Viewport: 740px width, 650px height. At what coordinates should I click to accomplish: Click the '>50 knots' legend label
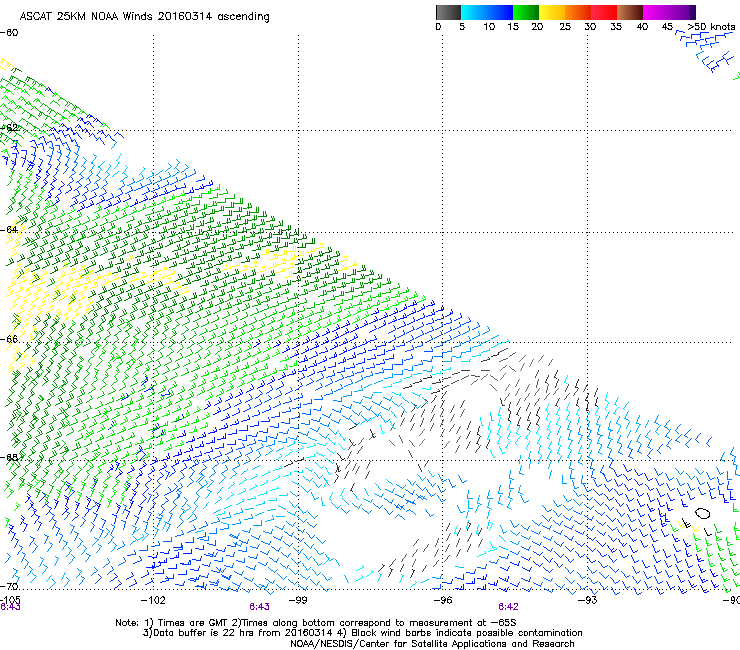[711, 26]
